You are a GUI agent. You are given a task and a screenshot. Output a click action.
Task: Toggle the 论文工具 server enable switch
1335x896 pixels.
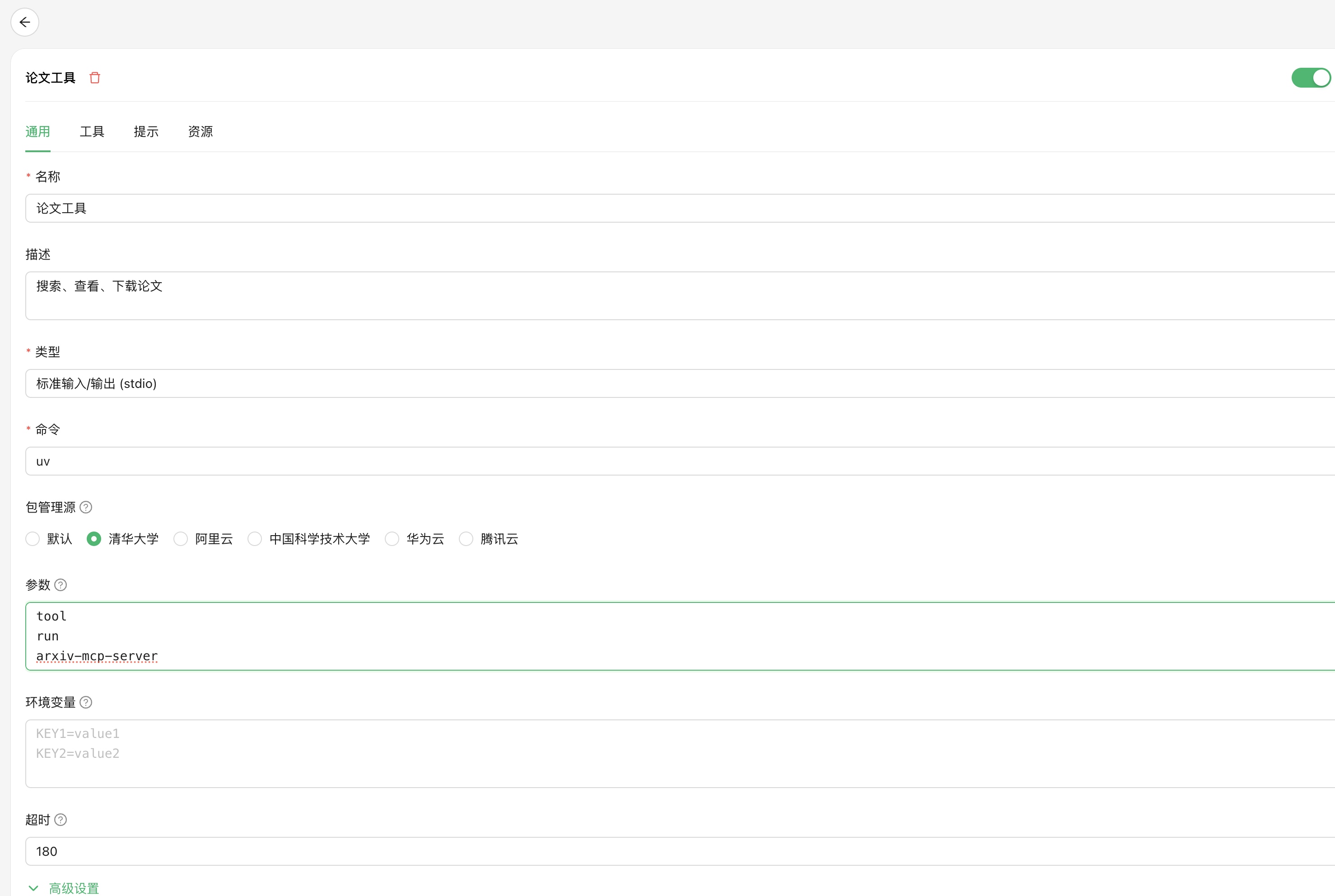tap(1311, 78)
